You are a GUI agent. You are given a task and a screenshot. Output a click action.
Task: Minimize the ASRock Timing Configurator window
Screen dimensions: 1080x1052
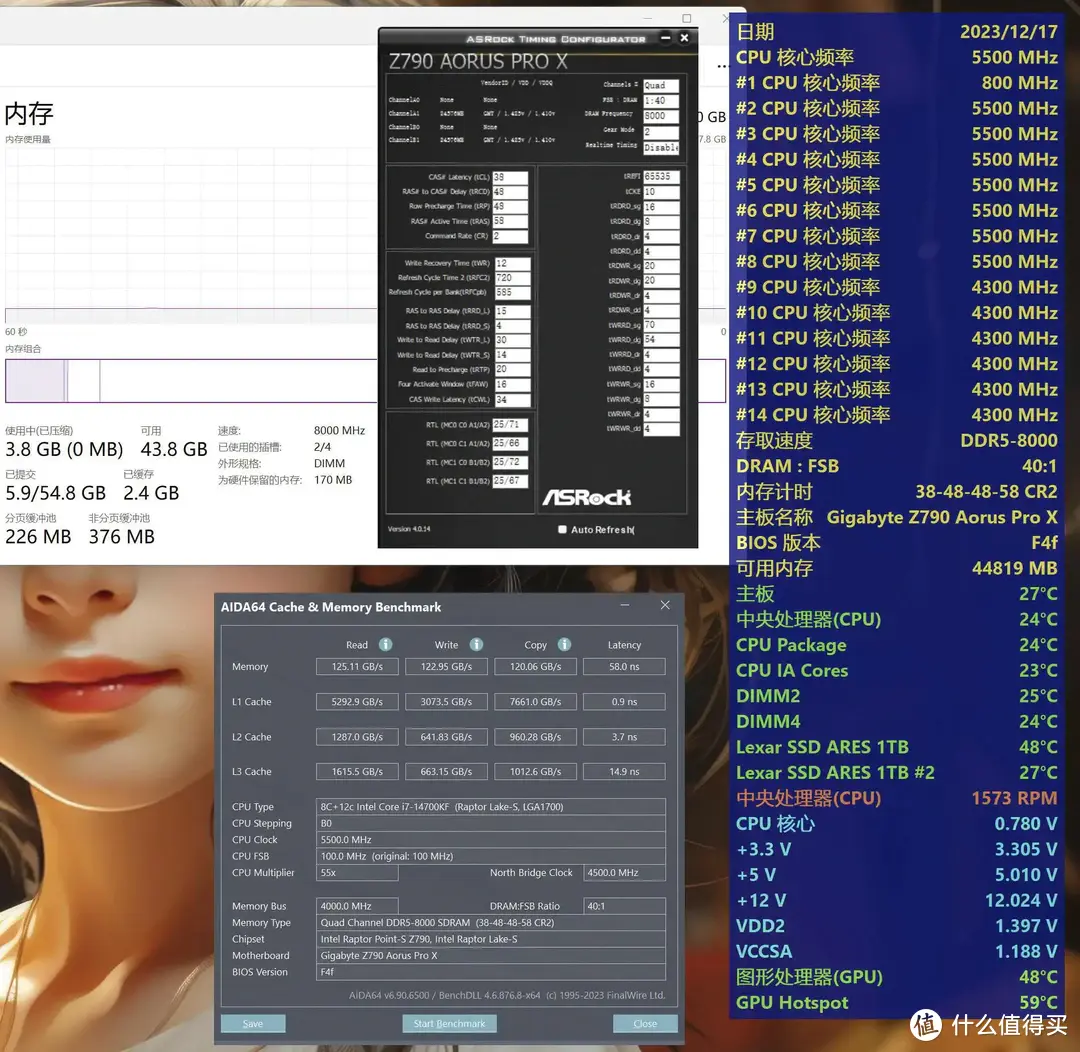(x=665, y=39)
